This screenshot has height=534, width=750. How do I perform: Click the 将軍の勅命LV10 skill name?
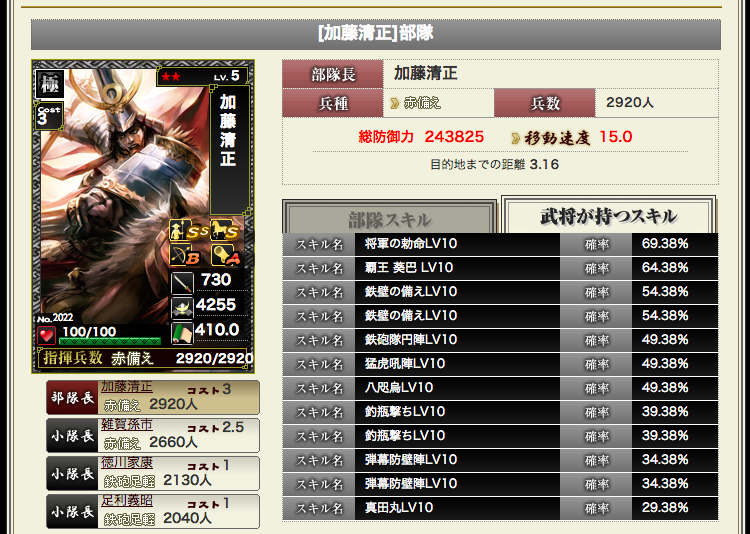411,244
